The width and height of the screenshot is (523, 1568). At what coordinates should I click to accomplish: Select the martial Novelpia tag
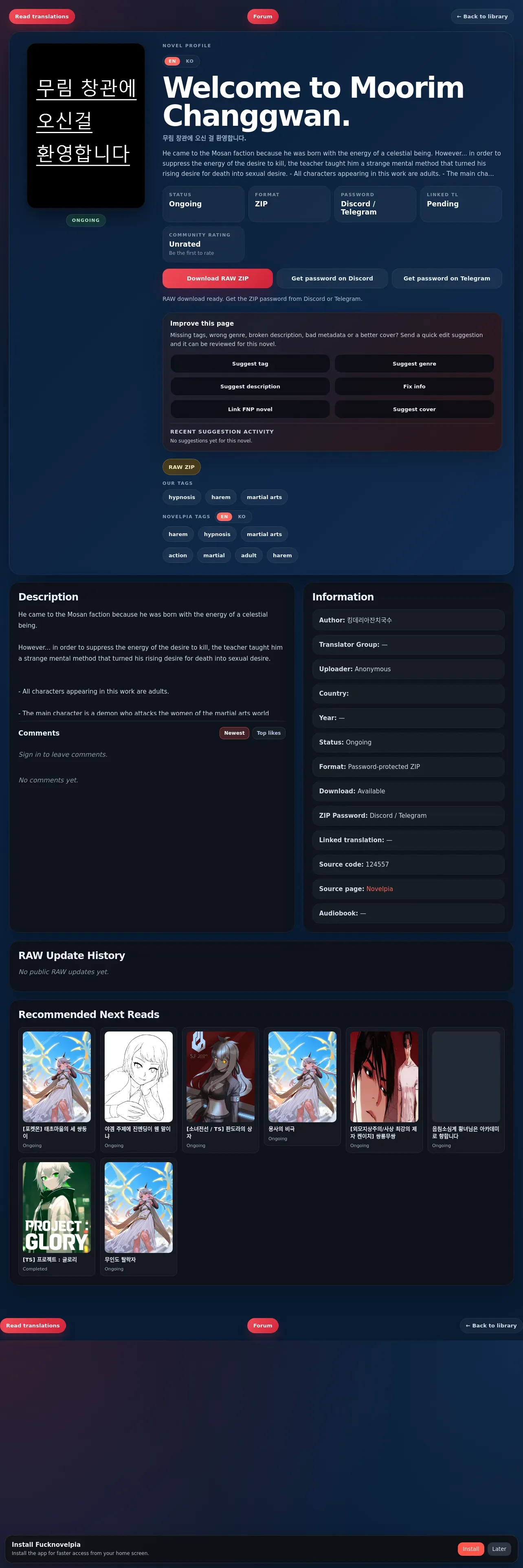(x=214, y=555)
